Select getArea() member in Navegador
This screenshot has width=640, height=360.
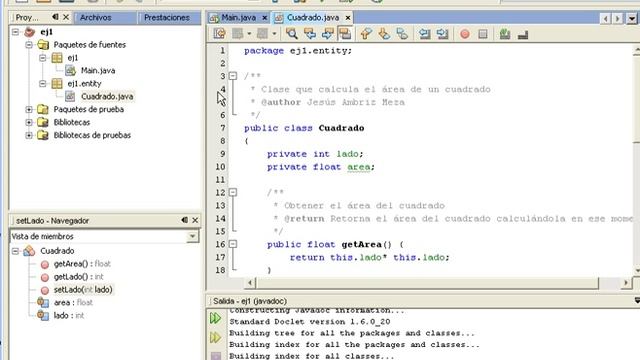pyautogui.click(x=82, y=264)
